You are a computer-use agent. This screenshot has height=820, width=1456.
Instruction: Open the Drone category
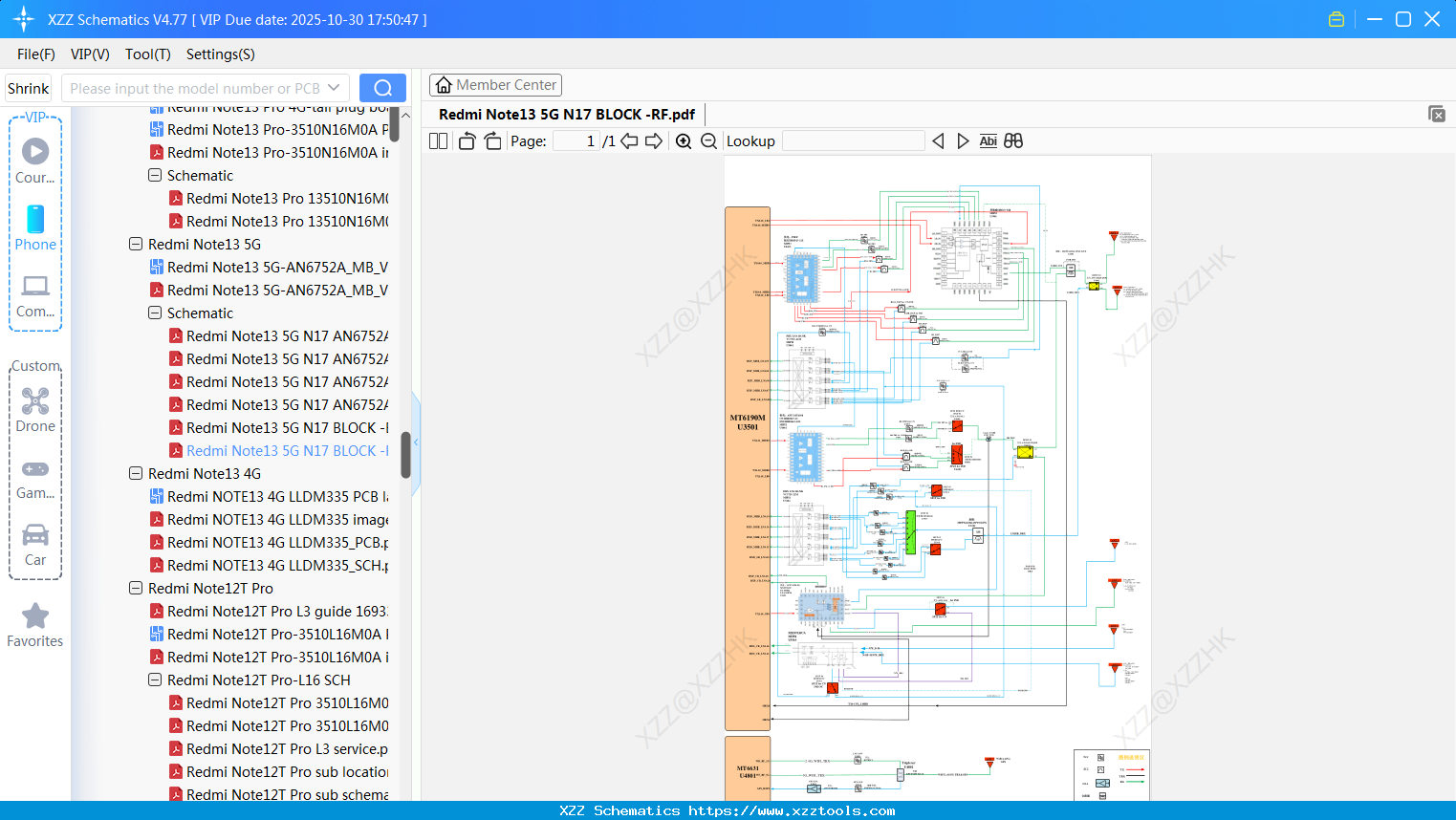[x=35, y=410]
